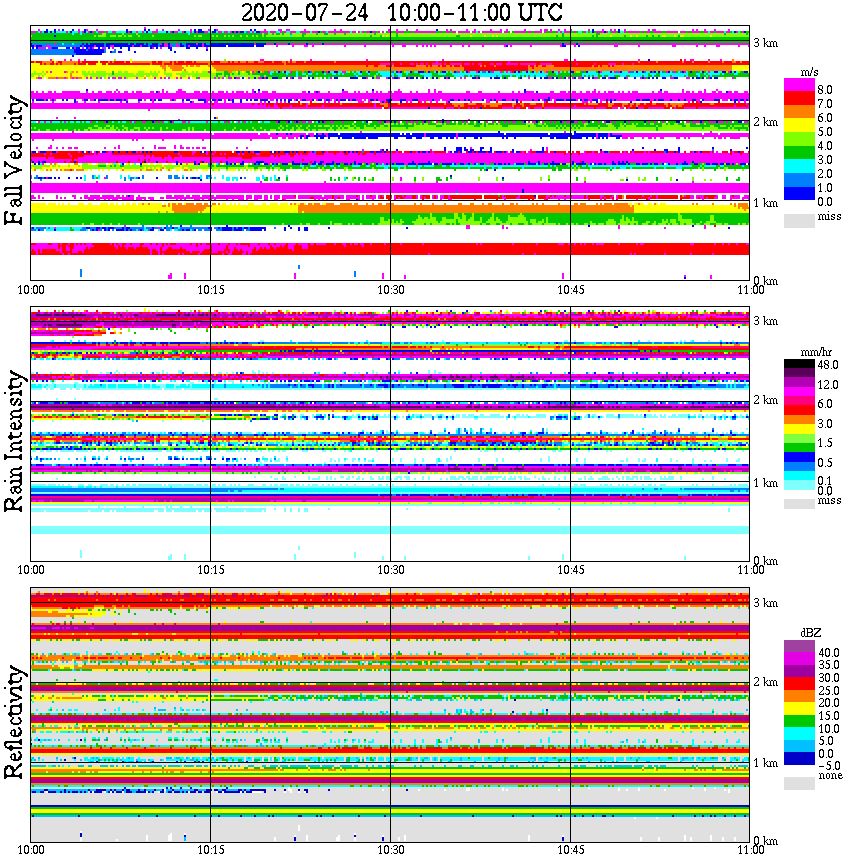Screen dimensions: 850x868
Task: Click the "10:45" tick under the Reflectivity plot
Action: (x=570, y=850)
